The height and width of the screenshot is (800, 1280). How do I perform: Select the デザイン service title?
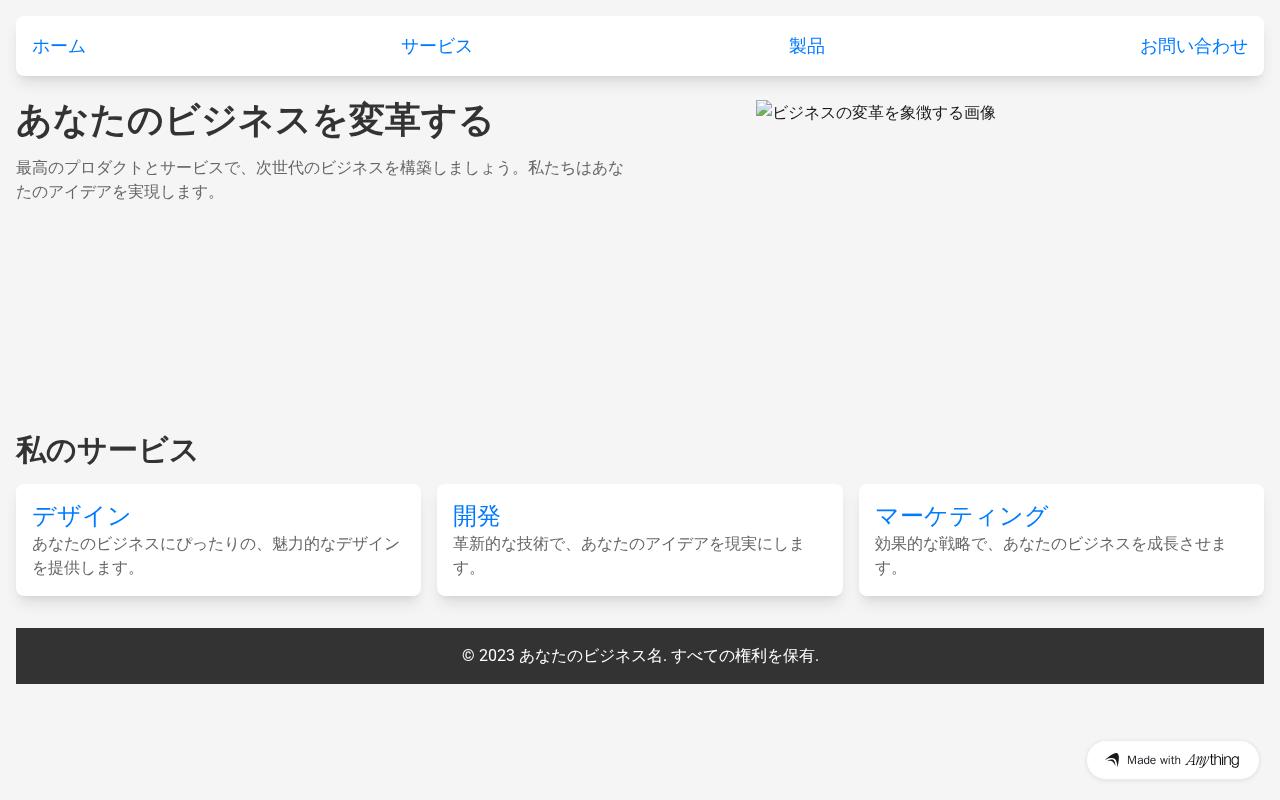click(x=82, y=516)
